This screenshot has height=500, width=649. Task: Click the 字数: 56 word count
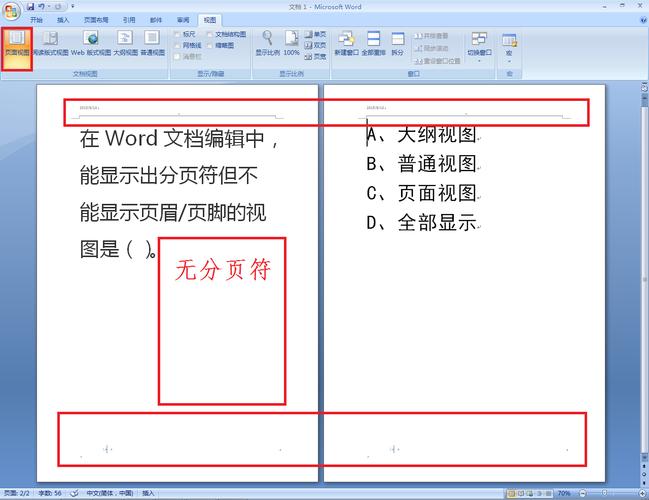tap(50, 493)
